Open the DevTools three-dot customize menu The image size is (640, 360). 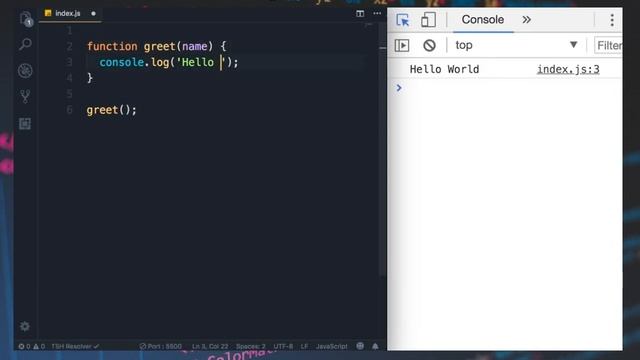612,20
